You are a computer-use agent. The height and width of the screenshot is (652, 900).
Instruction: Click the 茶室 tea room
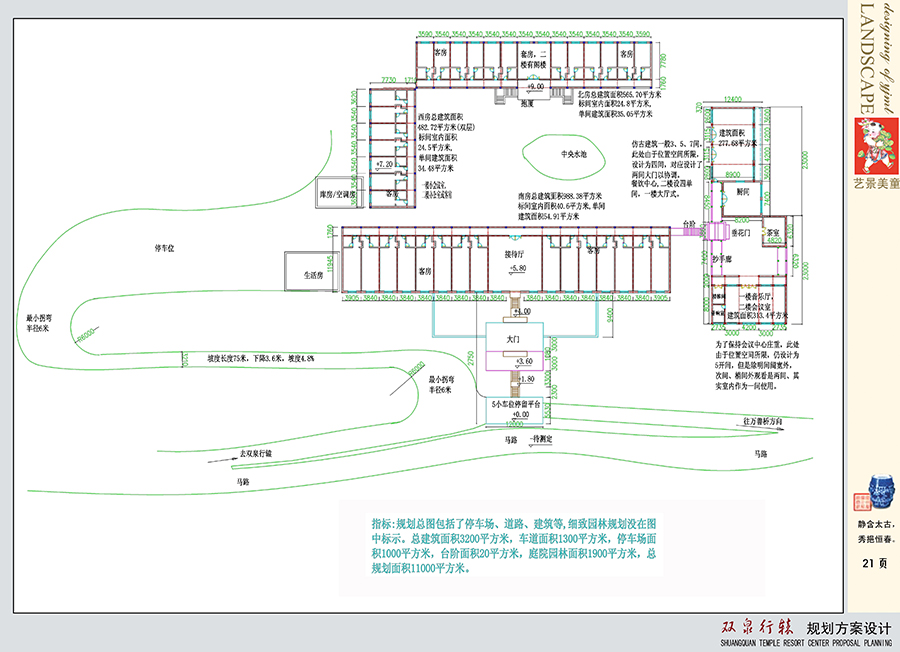pos(773,234)
